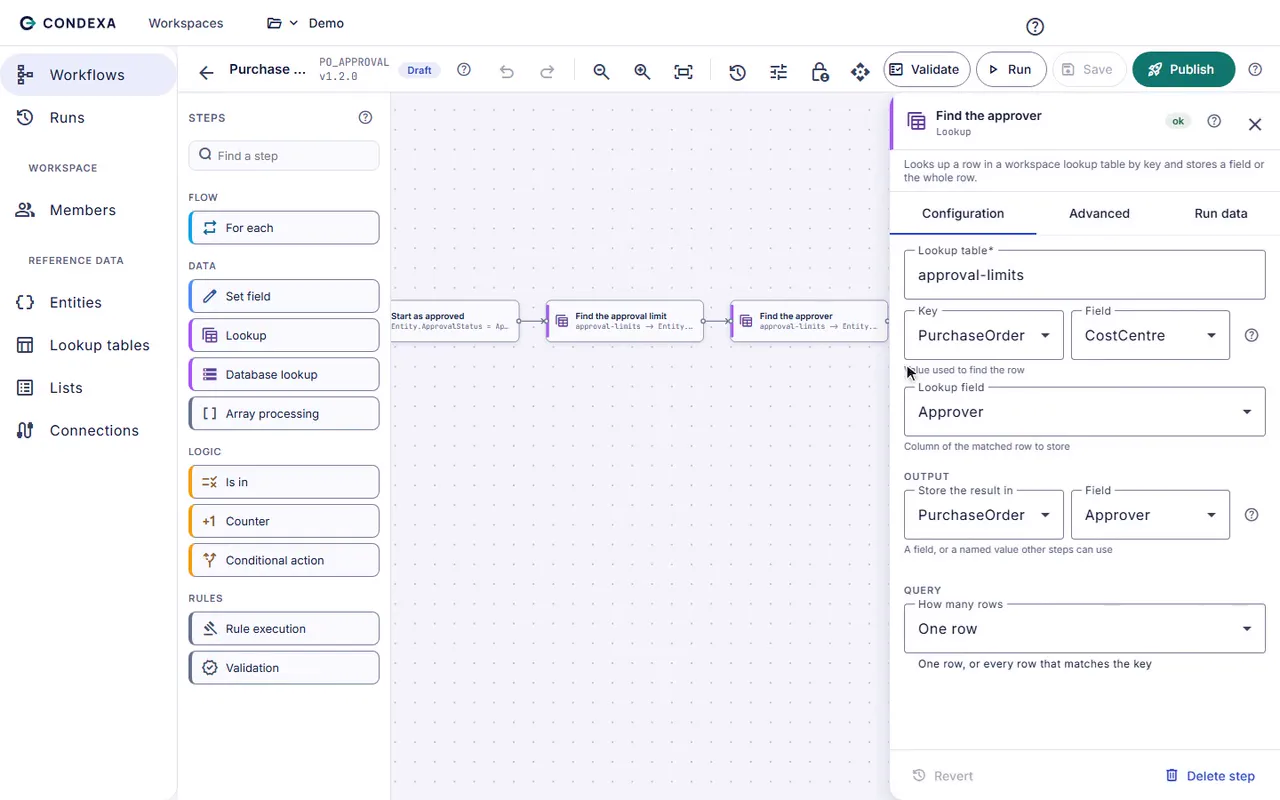Switch to the Advanced tab

tap(1099, 213)
